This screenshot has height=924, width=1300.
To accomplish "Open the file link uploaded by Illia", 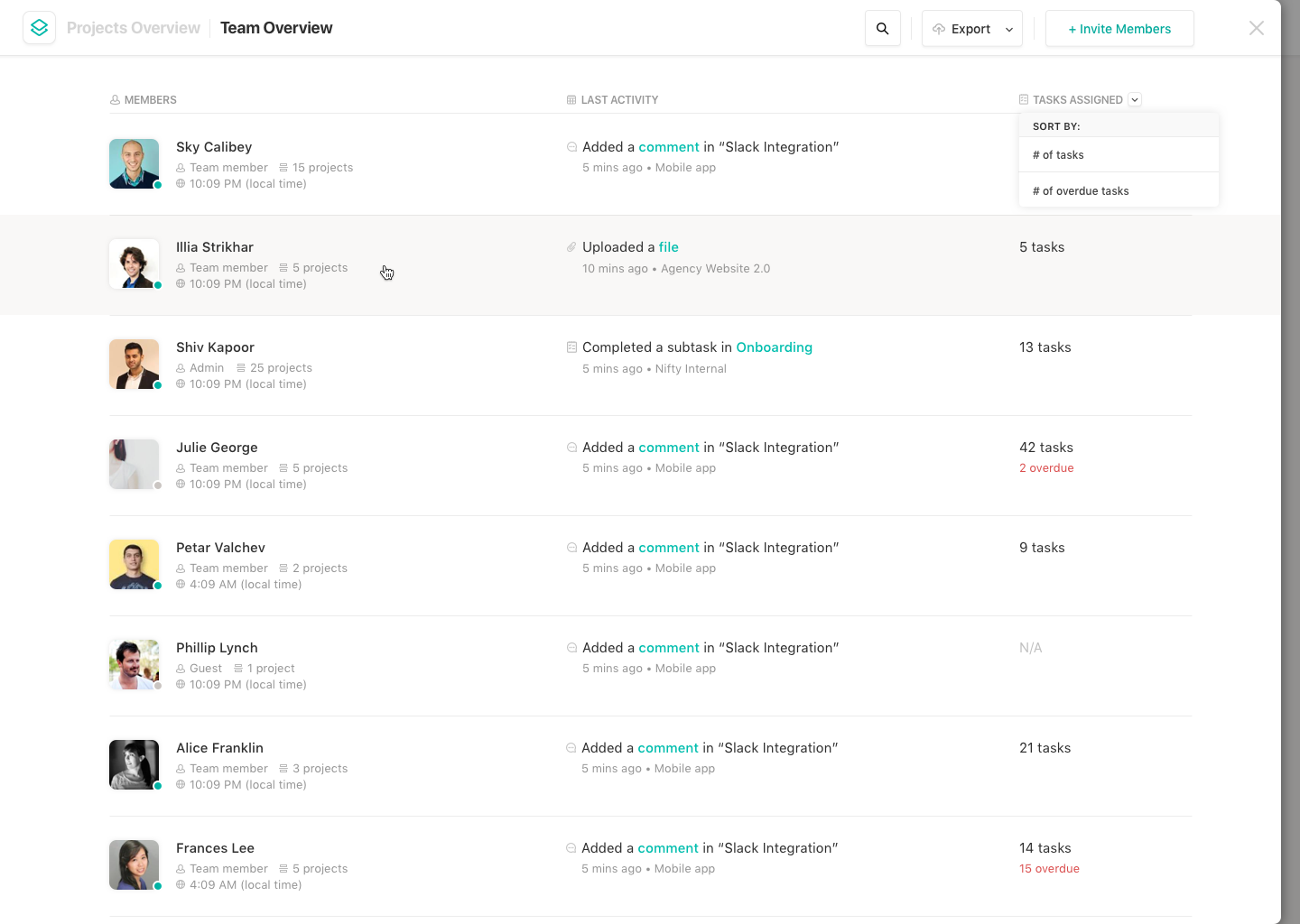I will [x=669, y=247].
